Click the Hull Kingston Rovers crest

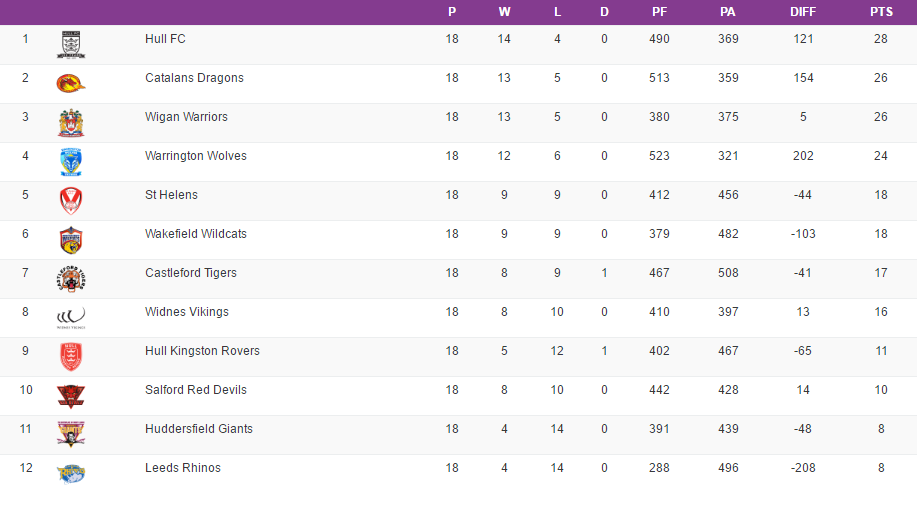coord(71,356)
